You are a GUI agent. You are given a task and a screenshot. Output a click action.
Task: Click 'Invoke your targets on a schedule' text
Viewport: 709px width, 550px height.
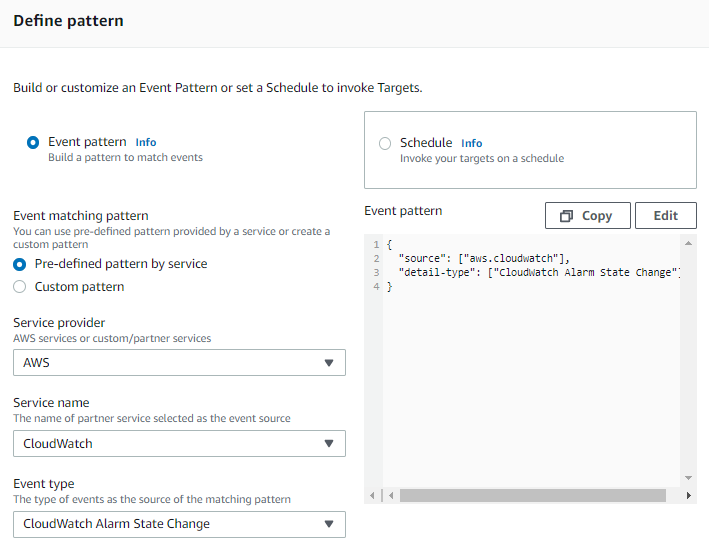(x=482, y=159)
